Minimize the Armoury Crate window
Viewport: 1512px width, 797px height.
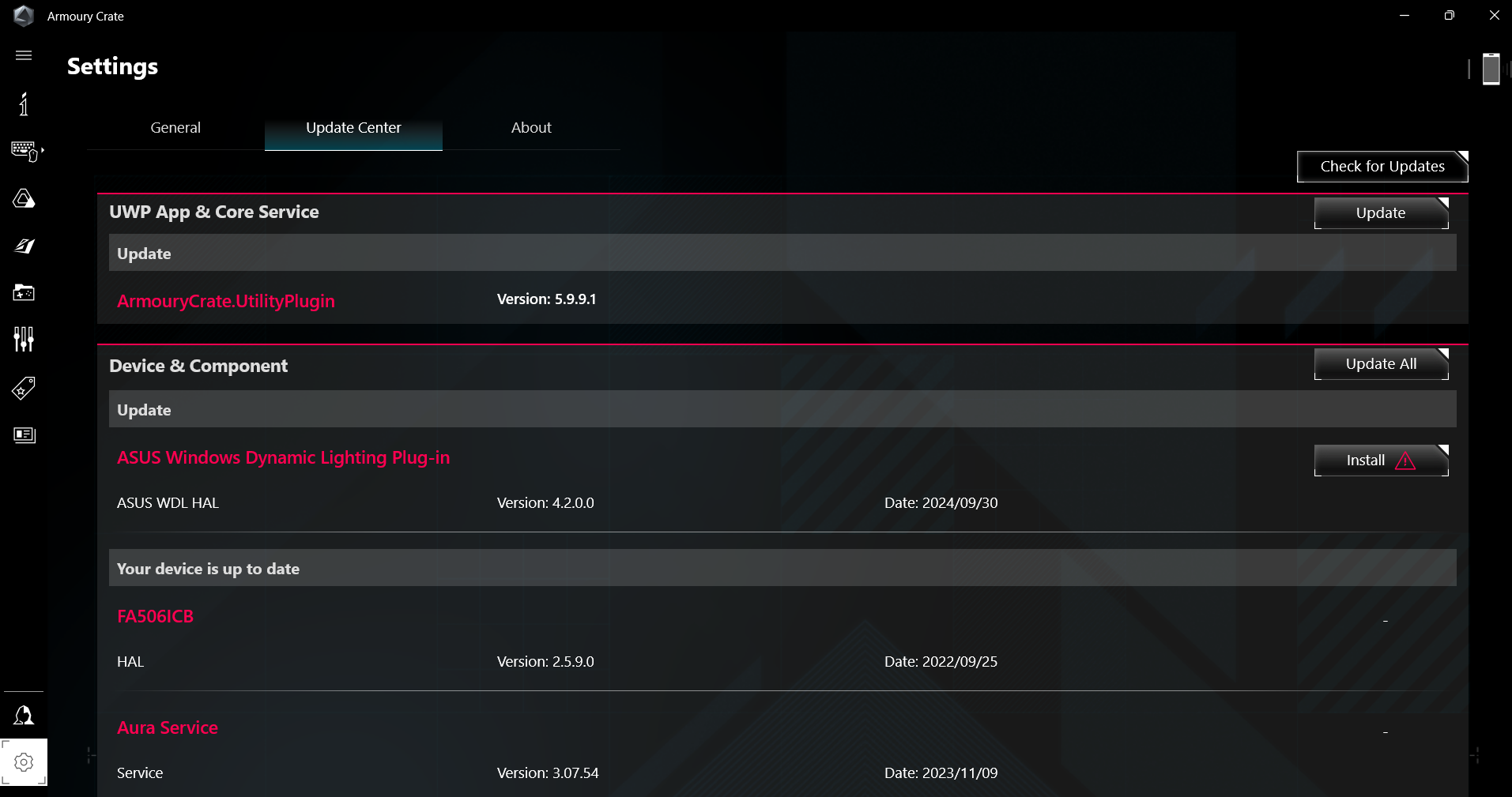point(1405,16)
